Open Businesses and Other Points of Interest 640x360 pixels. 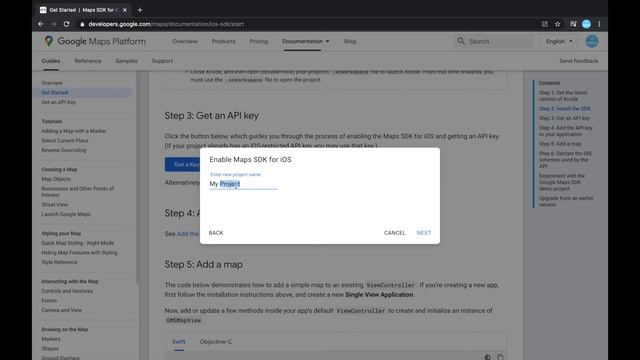(78, 192)
